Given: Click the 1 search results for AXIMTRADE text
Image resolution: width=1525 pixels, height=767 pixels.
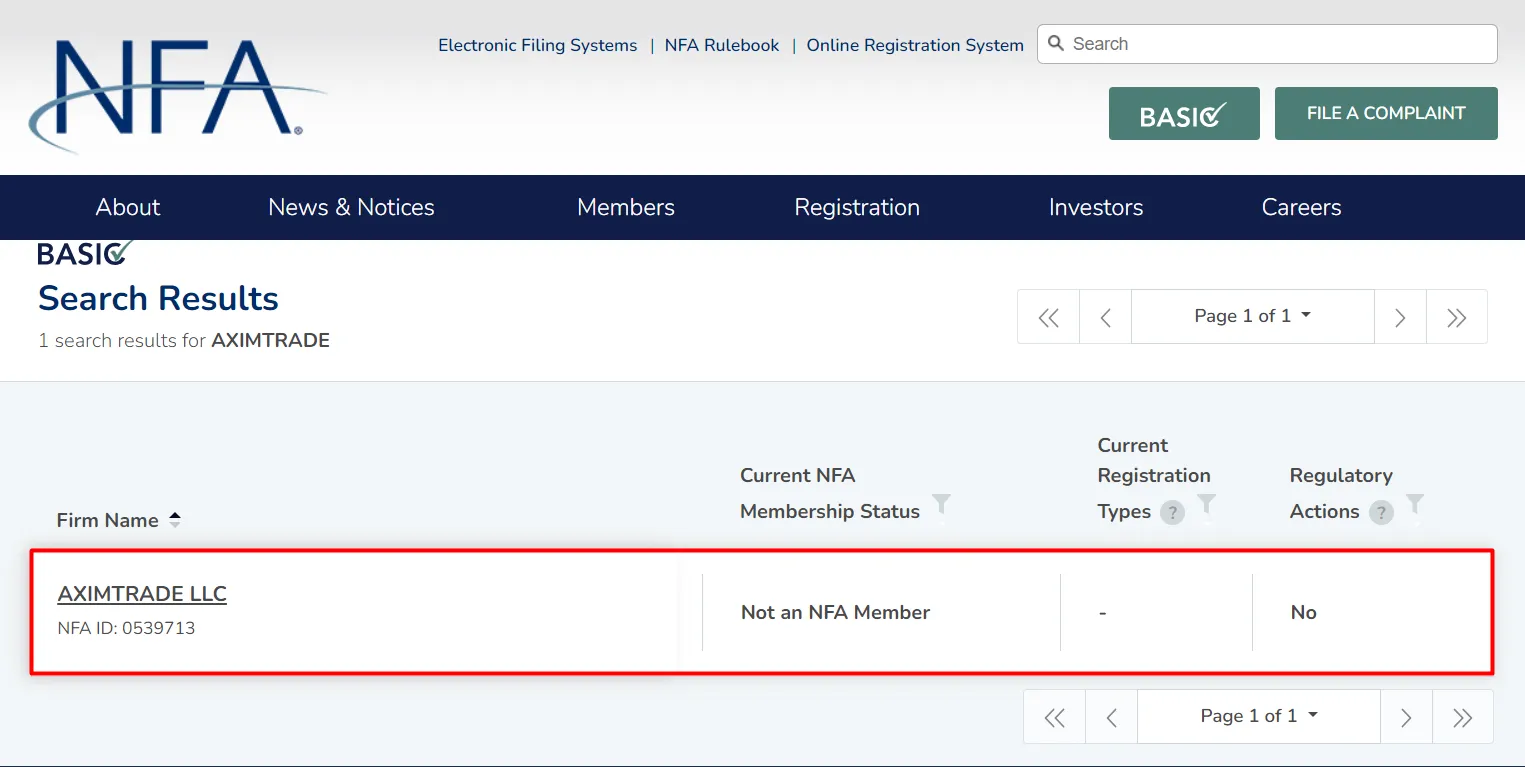Looking at the screenshot, I should click(x=184, y=340).
